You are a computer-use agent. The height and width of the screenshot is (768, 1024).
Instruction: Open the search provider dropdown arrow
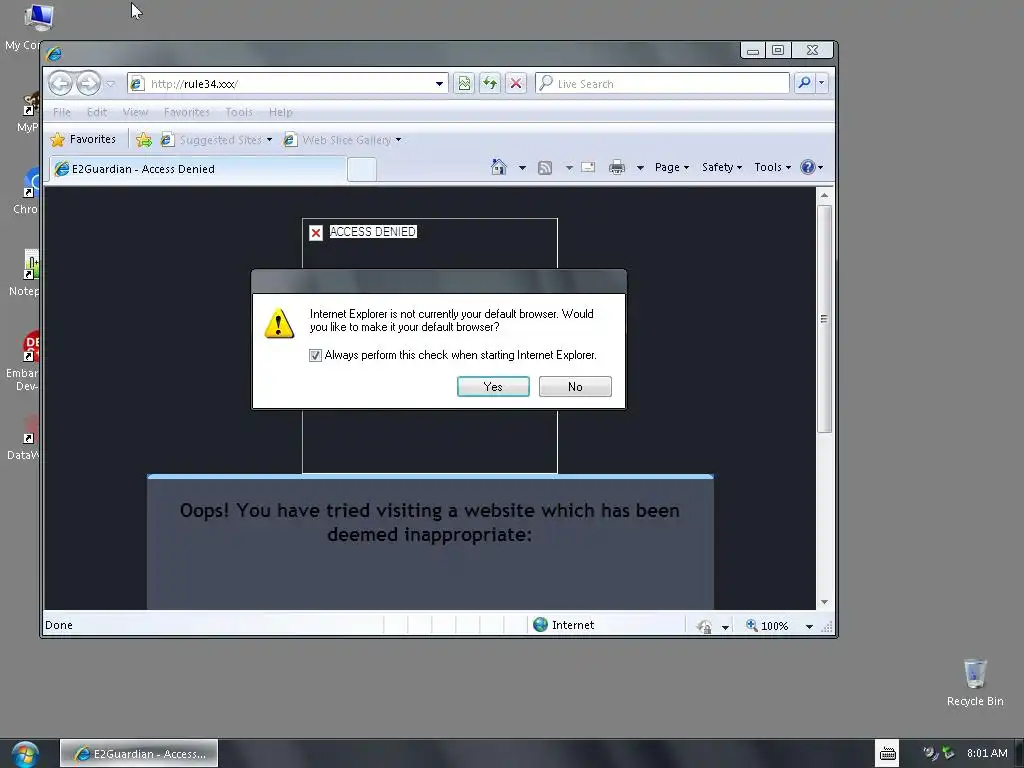tap(822, 83)
